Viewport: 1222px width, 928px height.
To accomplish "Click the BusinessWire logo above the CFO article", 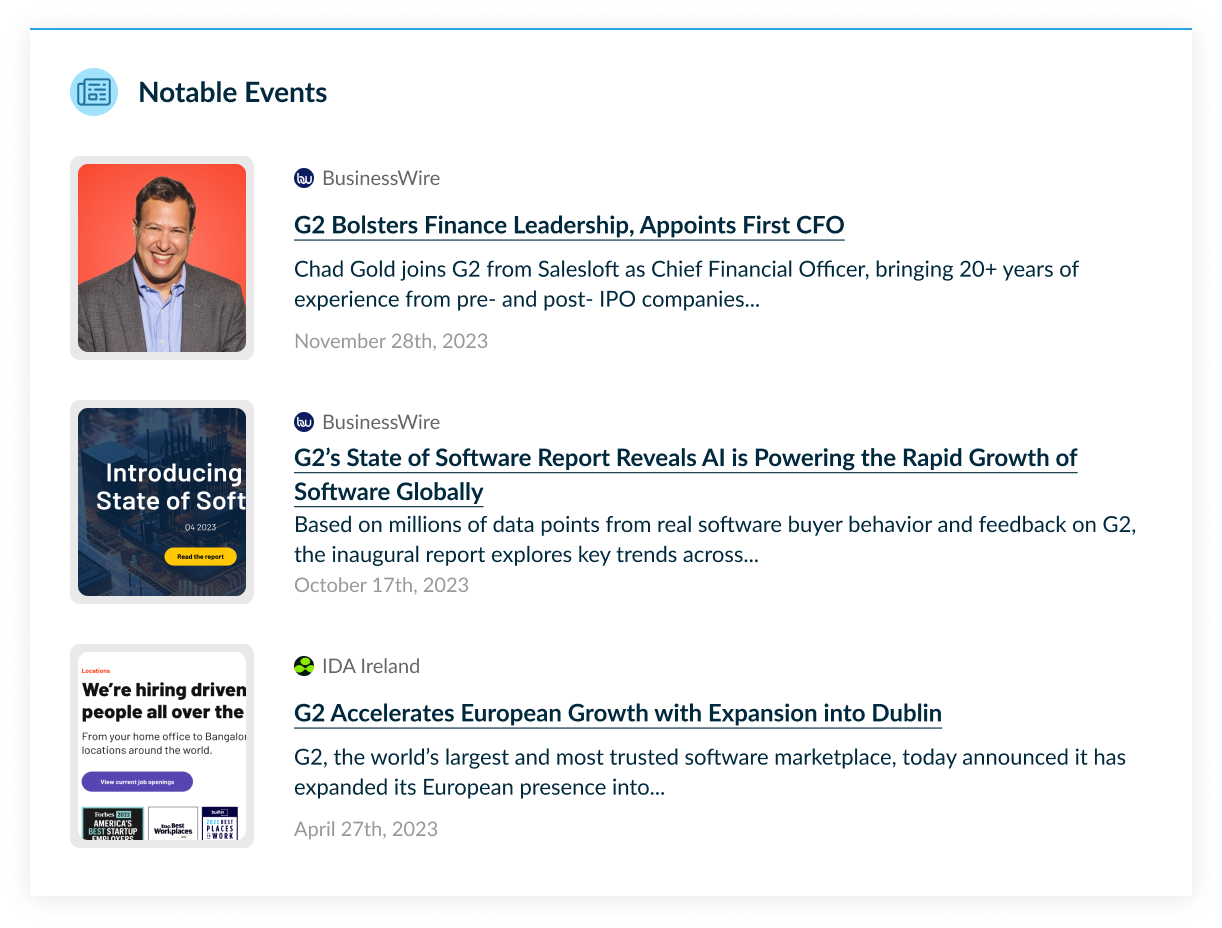I will (x=304, y=178).
